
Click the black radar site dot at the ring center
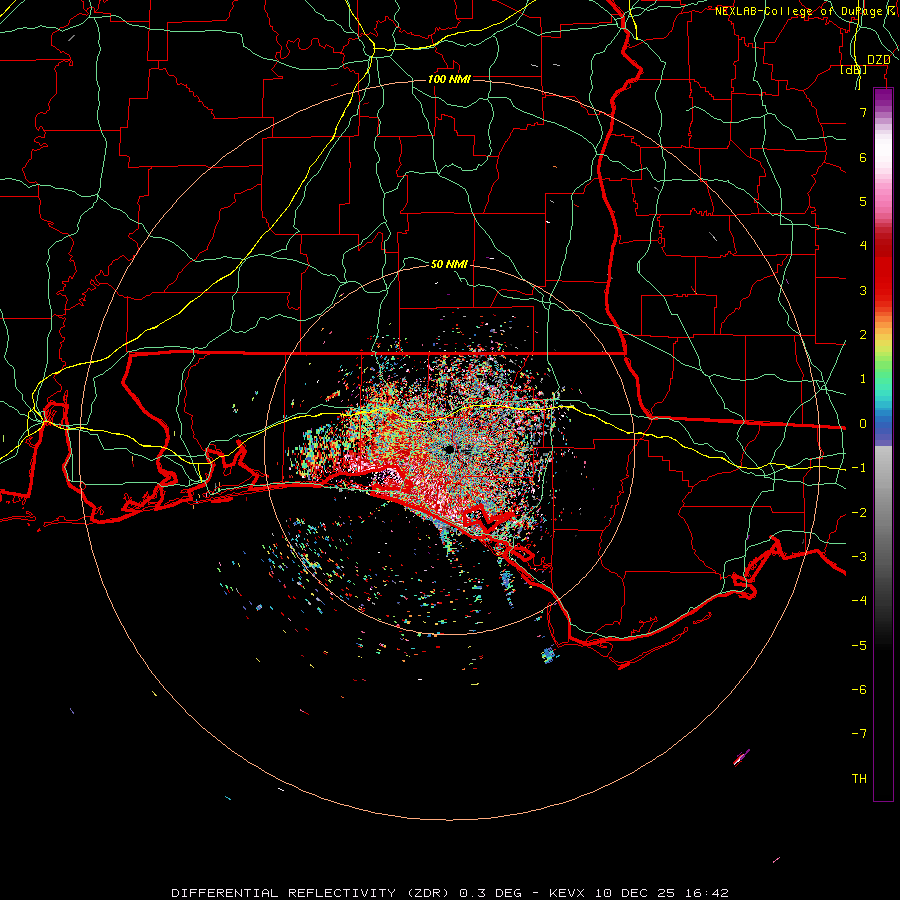coord(449,449)
